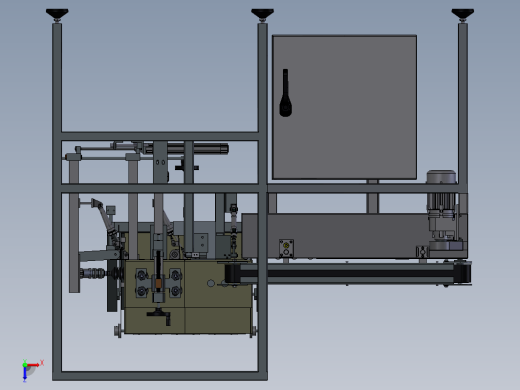Select the middle leveling foot on frame
This screenshot has width=520, height=390.
point(262,15)
